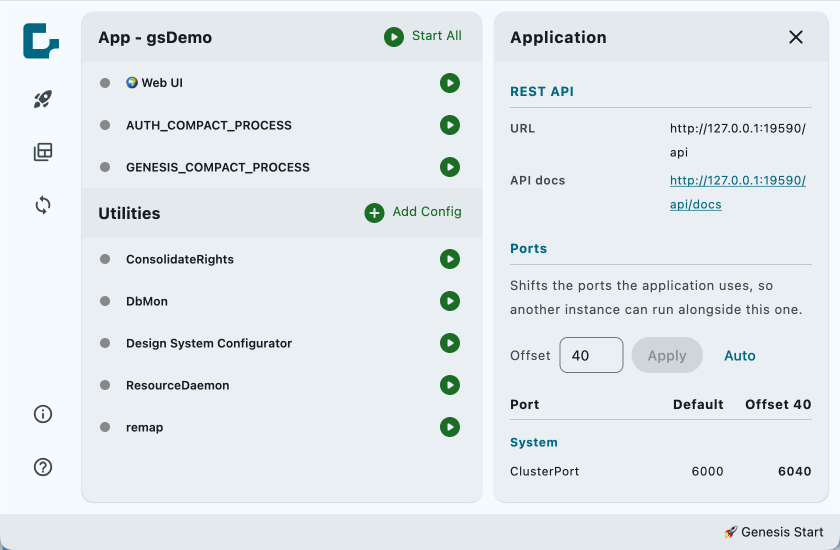This screenshot has height=550, width=840.
Task: Click the Design System Configurator status dot
Action: click(x=105, y=343)
